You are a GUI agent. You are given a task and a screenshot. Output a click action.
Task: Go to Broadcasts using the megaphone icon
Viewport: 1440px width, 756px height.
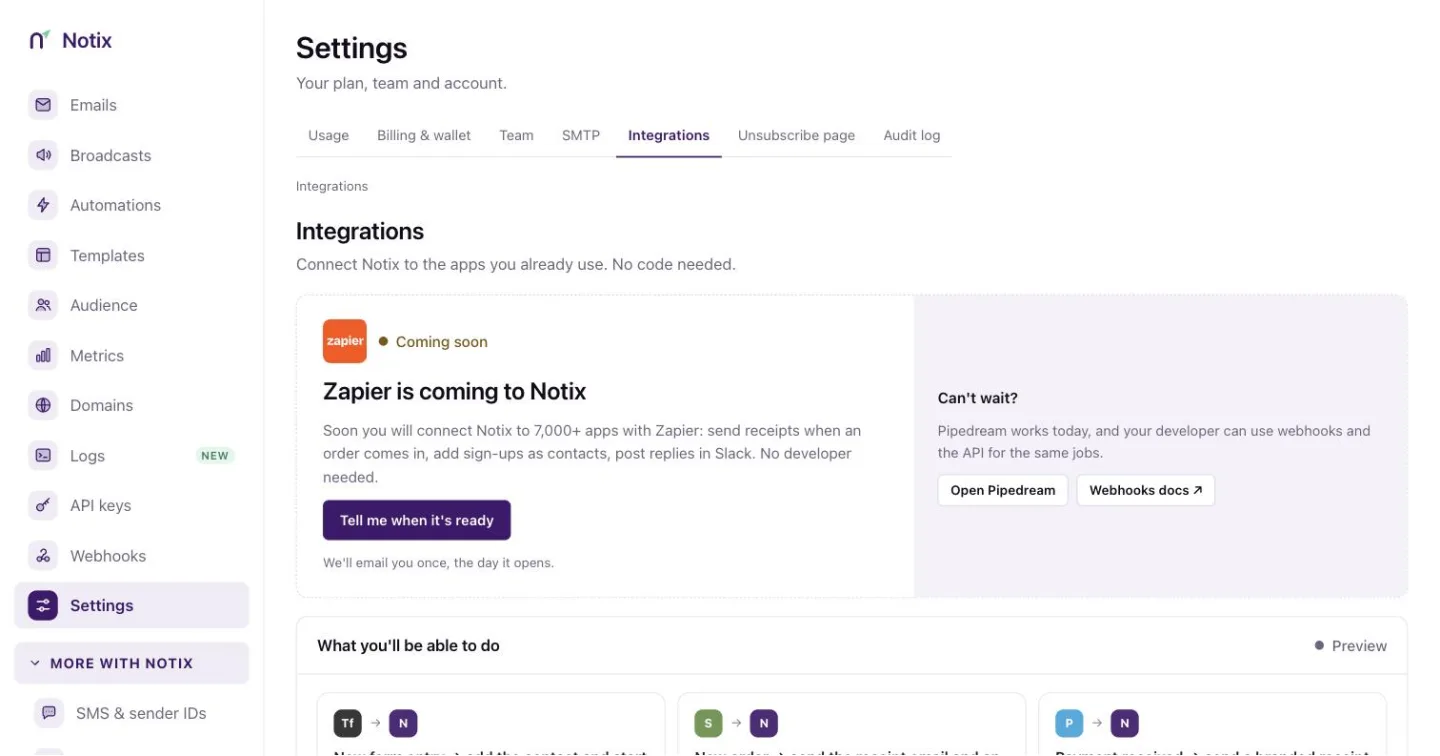(x=43, y=155)
